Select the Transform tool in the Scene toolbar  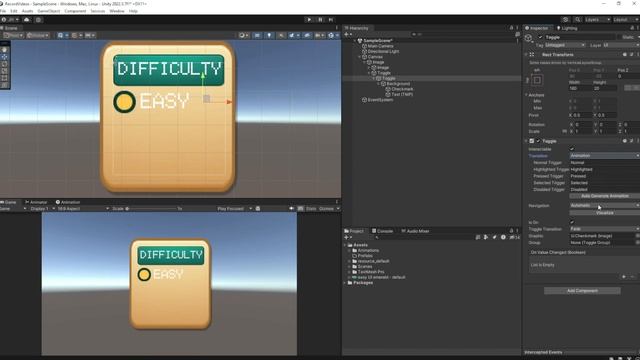(x=4, y=85)
